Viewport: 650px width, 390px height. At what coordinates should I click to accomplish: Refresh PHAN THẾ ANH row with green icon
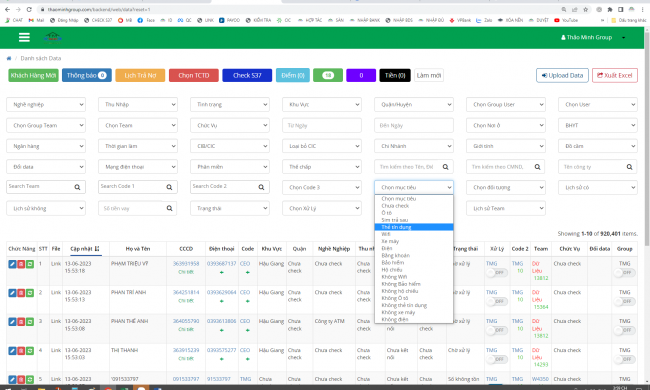click(x=30, y=322)
